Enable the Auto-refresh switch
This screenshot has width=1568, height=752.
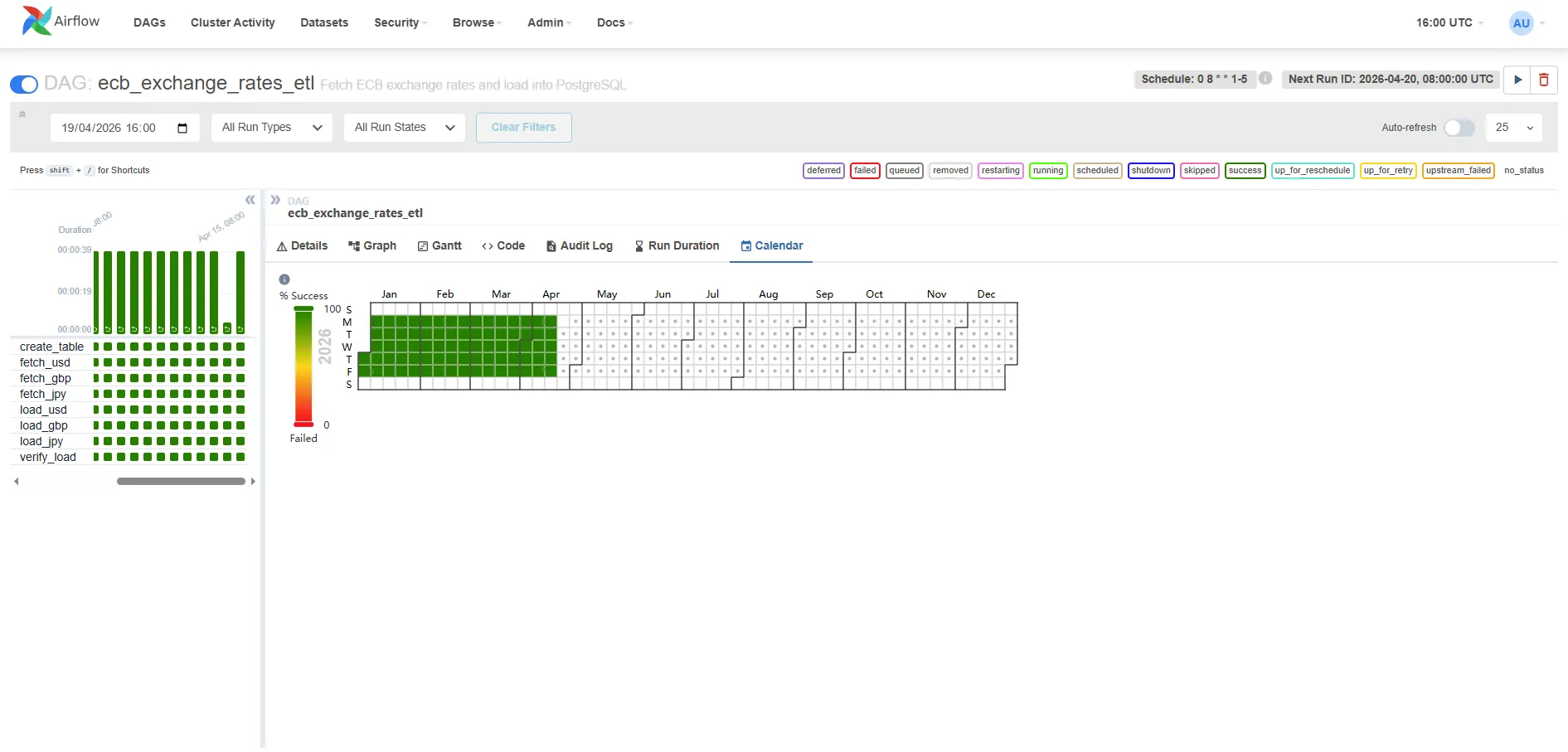click(x=1459, y=128)
